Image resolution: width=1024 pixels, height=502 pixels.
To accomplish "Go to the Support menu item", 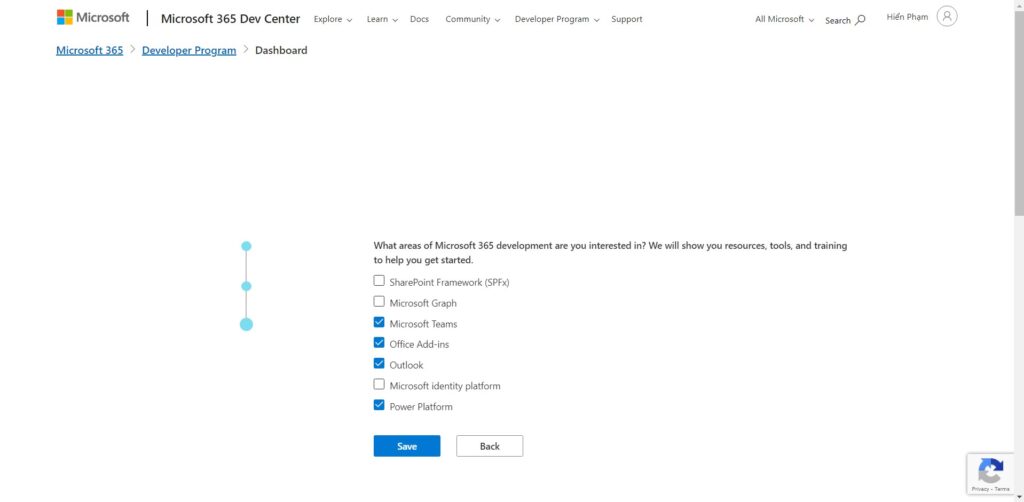I will coord(627,19).
